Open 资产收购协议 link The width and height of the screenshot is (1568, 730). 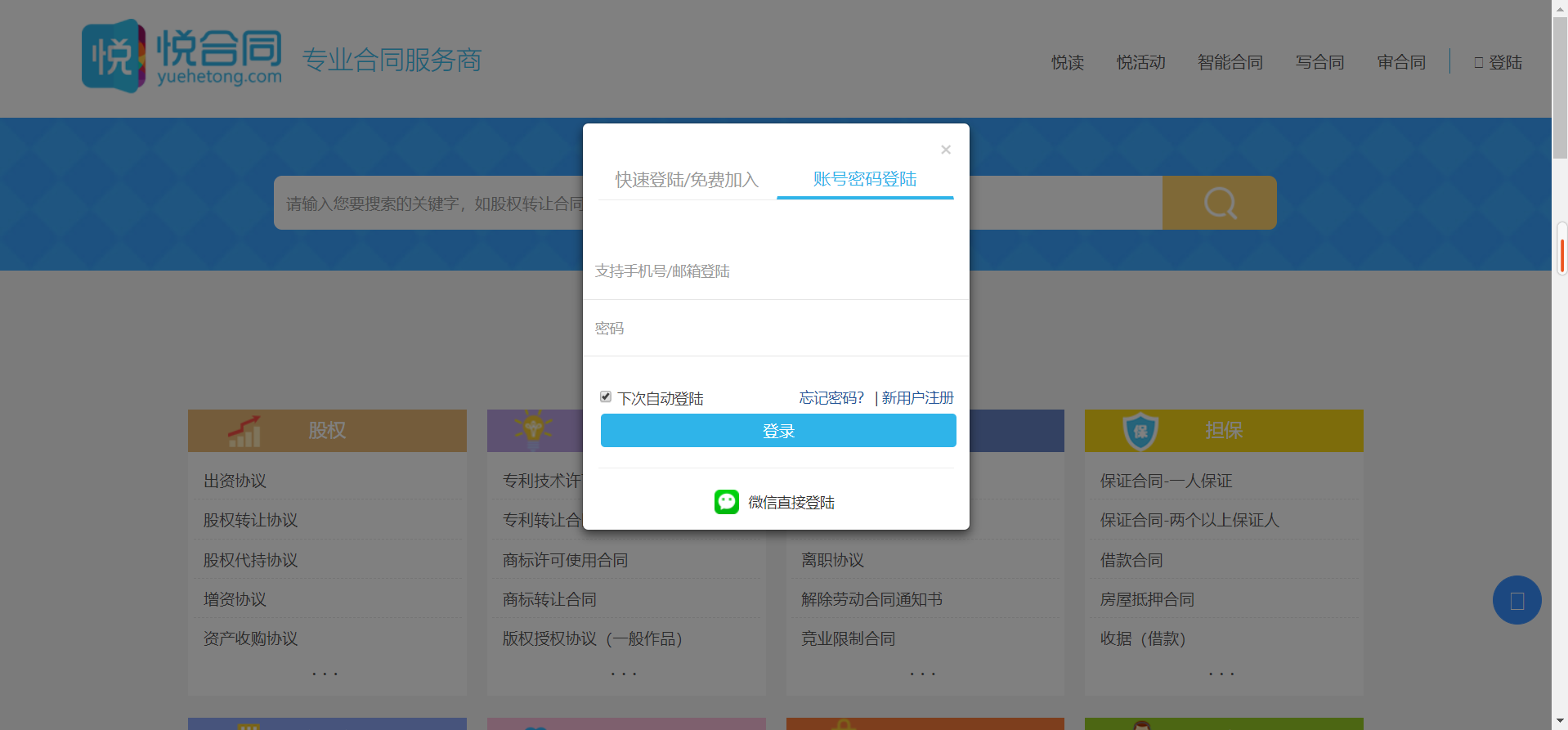(250, 638)
